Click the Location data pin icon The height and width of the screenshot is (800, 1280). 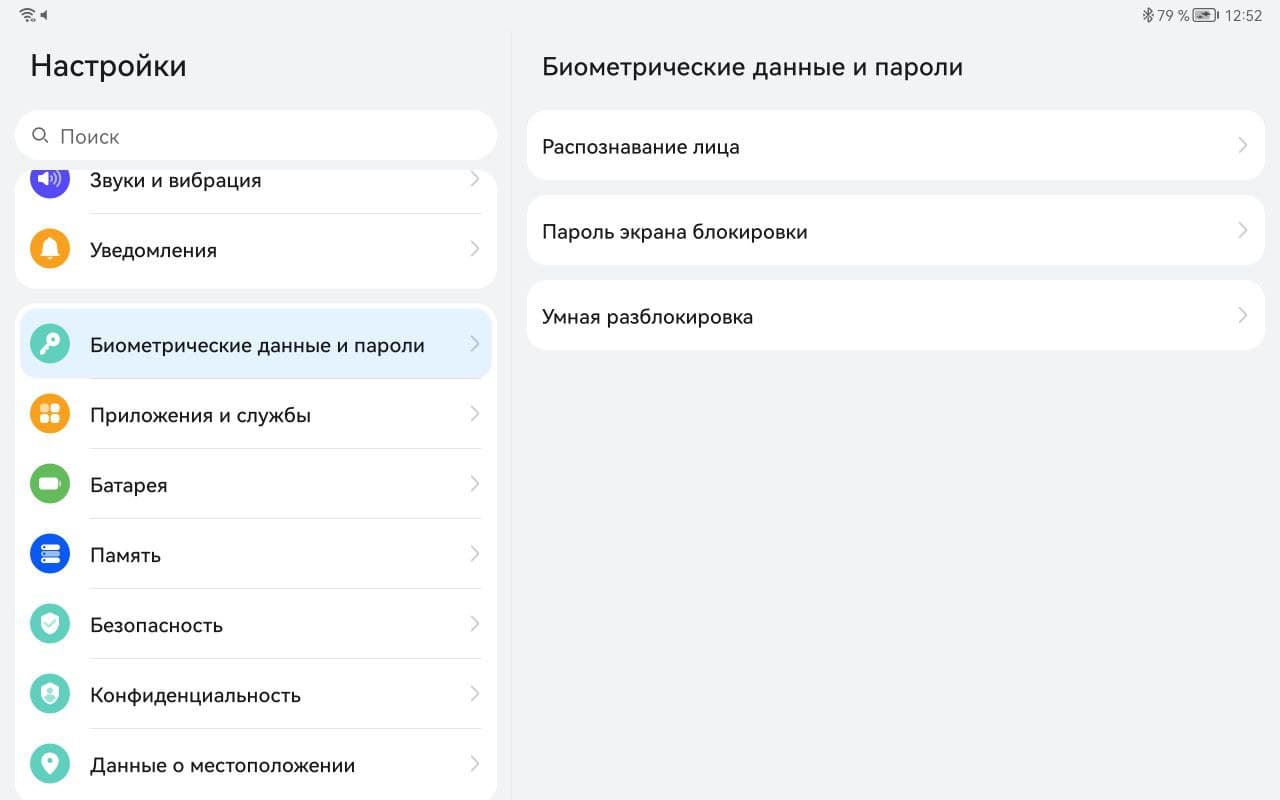pos(50,764)
